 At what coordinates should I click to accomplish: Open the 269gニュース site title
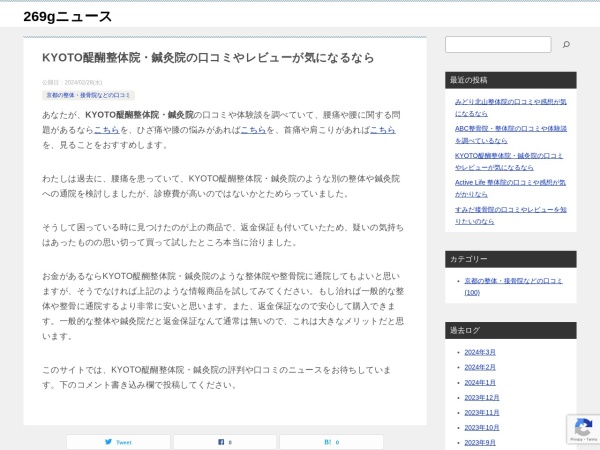point(67,16)
